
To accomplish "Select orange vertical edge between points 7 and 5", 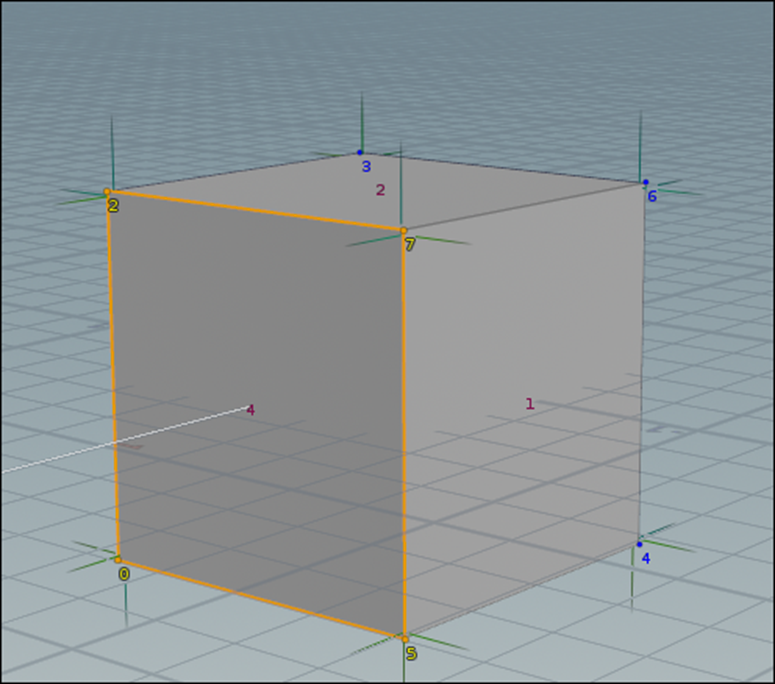I will 404,435.
